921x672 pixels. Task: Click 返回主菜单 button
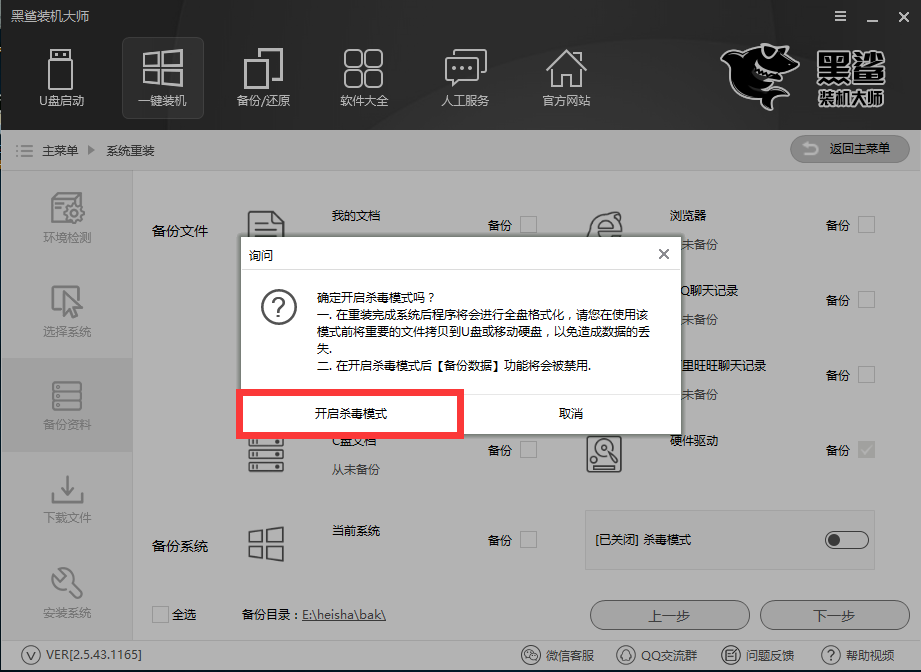click(850, 149)
